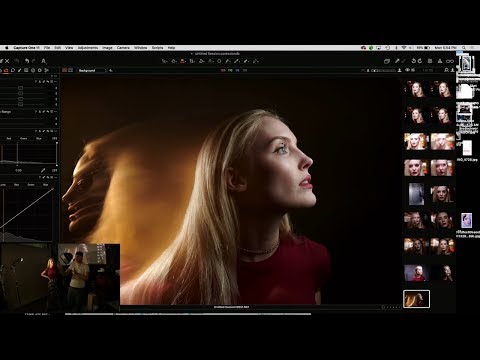Select the Green tab in the Curve tool

pos(31,184)
